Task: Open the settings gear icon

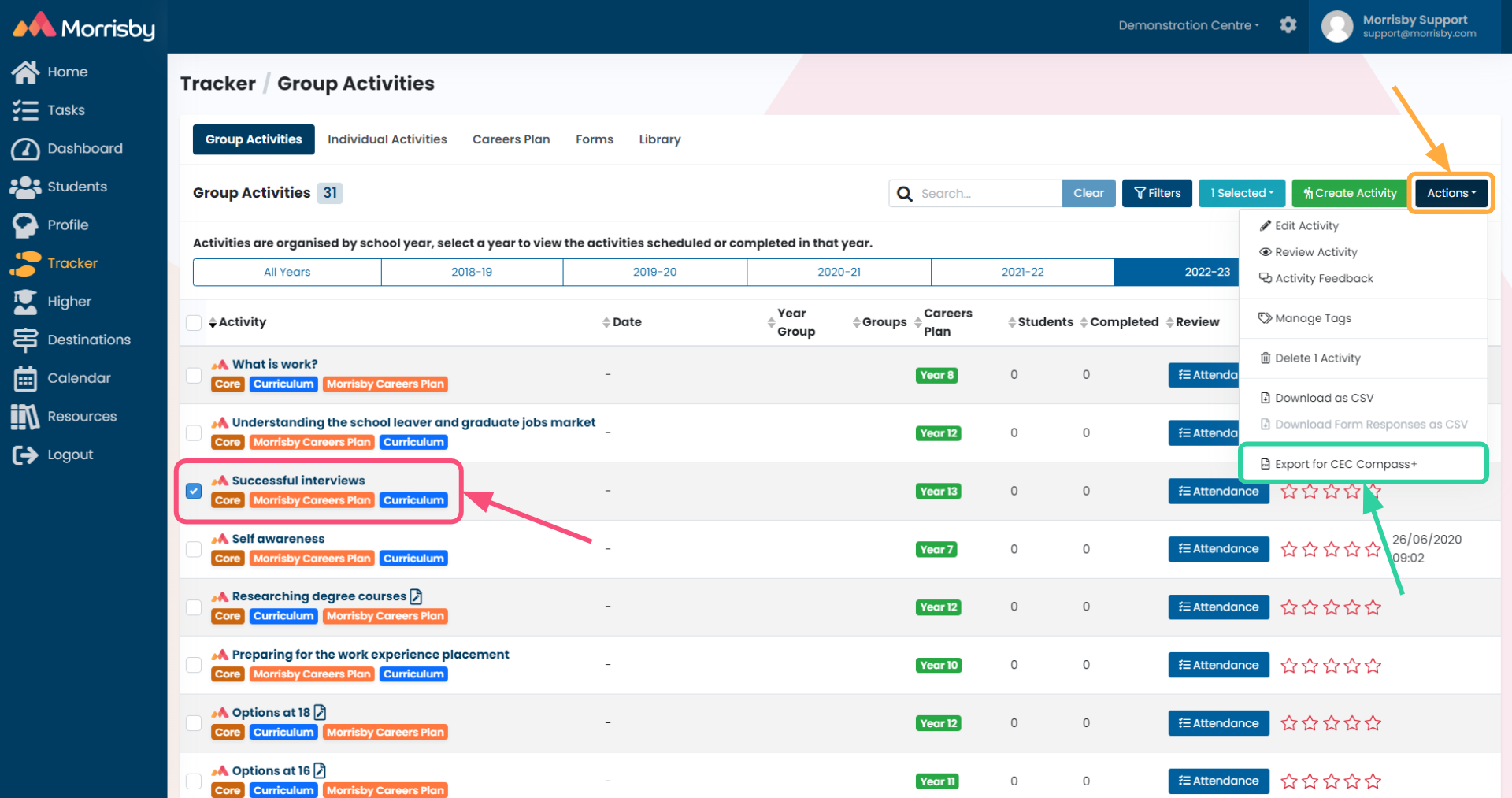Action: 1288,24
